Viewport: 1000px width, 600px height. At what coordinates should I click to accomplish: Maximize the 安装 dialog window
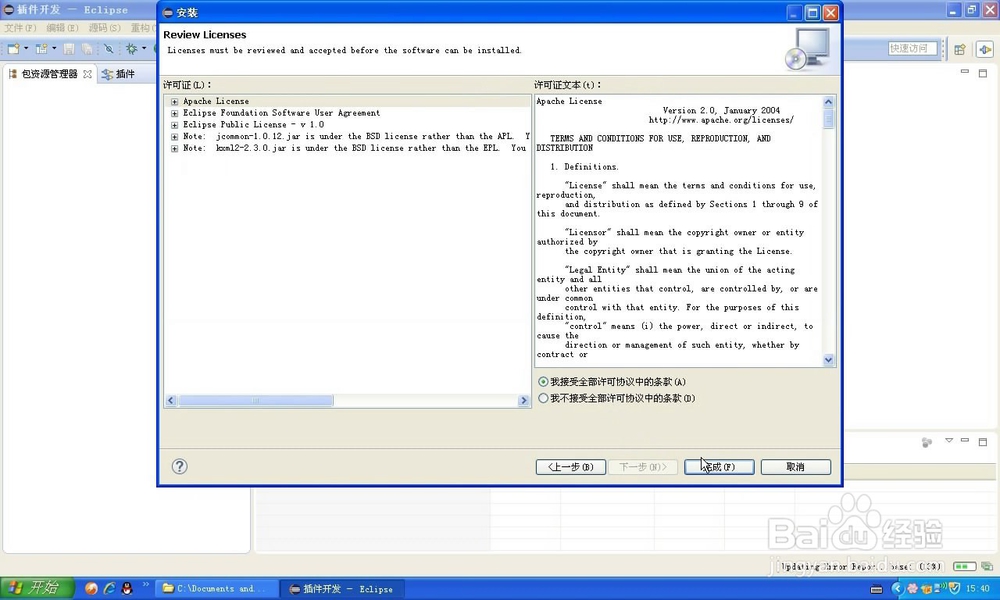point(812,13)
